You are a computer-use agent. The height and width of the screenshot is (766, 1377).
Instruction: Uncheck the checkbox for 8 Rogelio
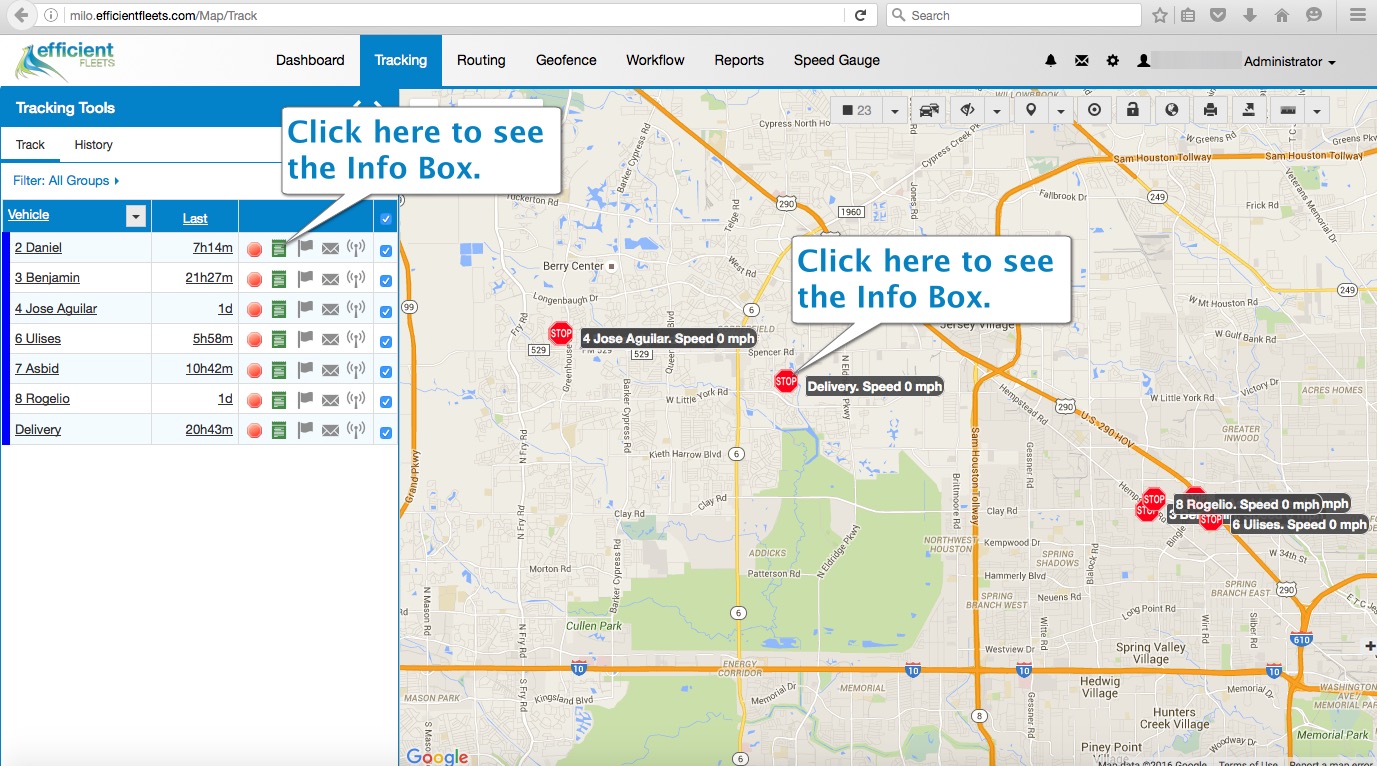point(386,402)
